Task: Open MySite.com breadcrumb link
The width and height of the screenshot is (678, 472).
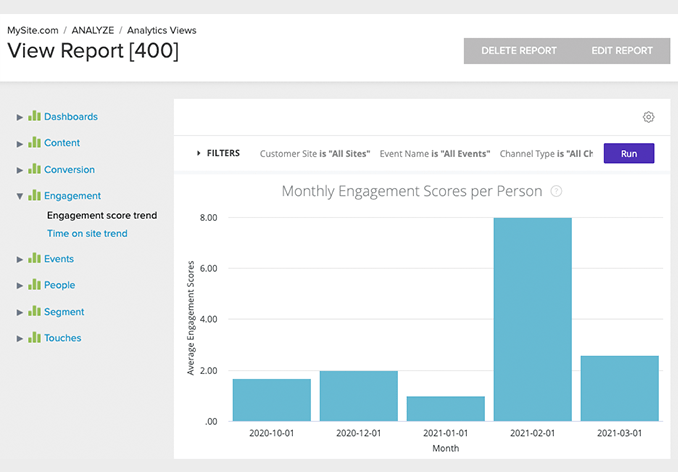Action: 32,30
